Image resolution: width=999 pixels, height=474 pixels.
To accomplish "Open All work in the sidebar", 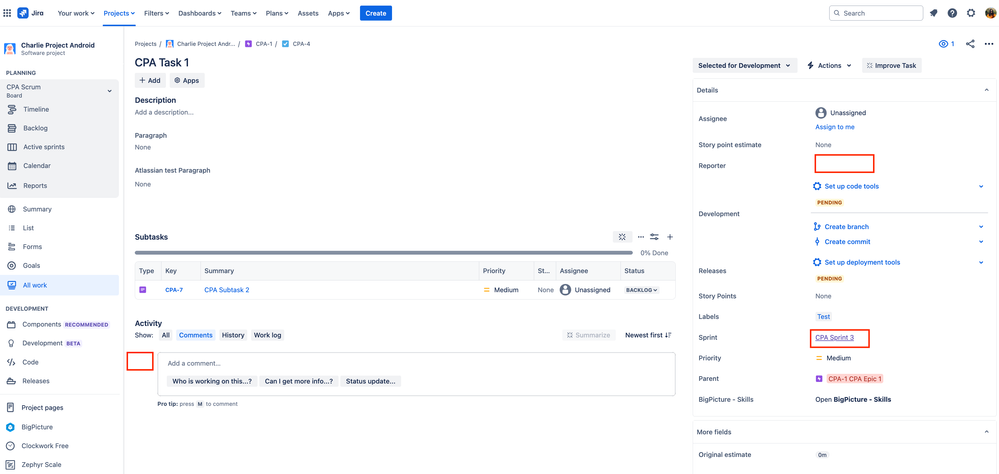I will coord(59,285).
